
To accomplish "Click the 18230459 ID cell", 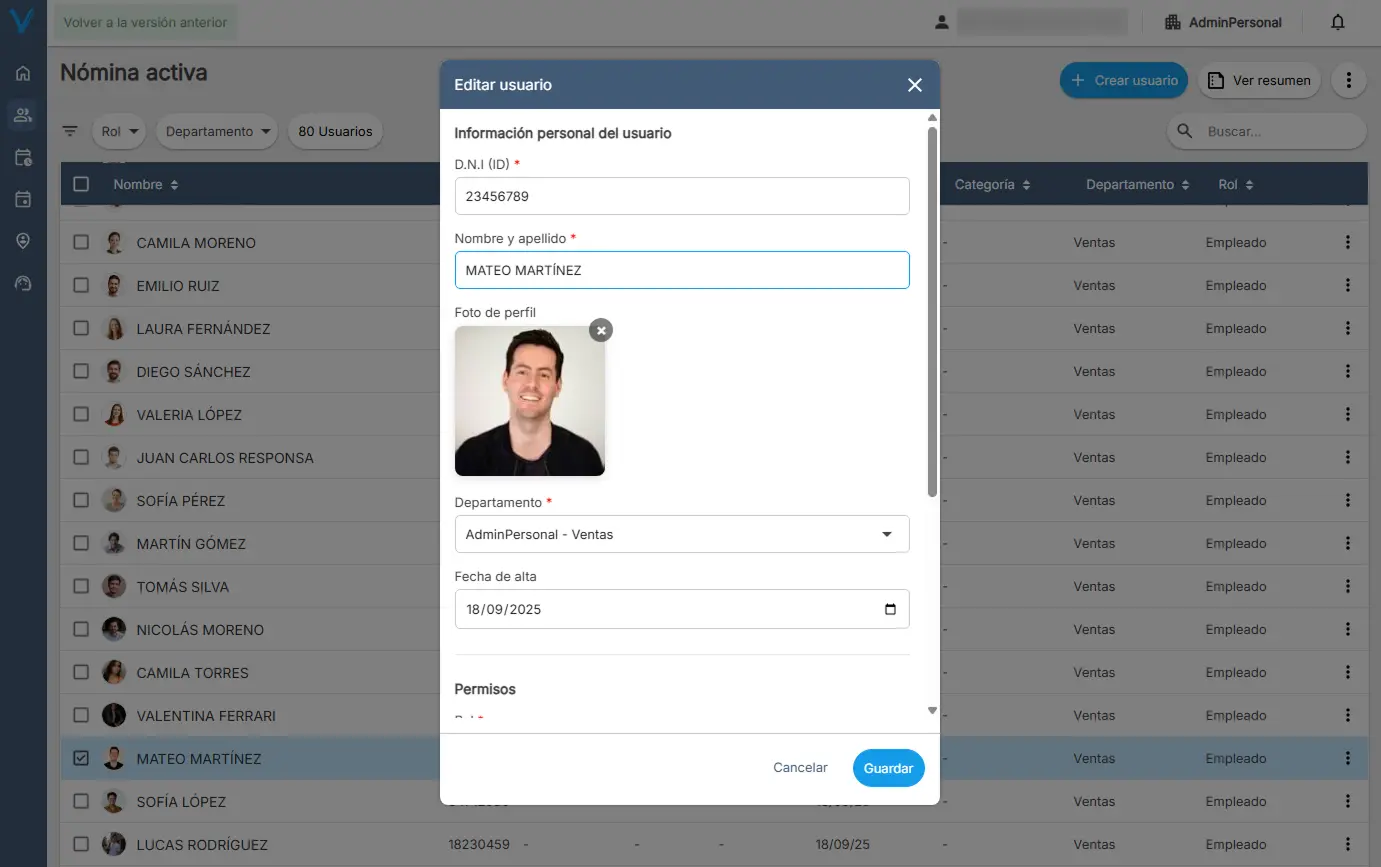I will pyautogui.click(x=479, y=844).
